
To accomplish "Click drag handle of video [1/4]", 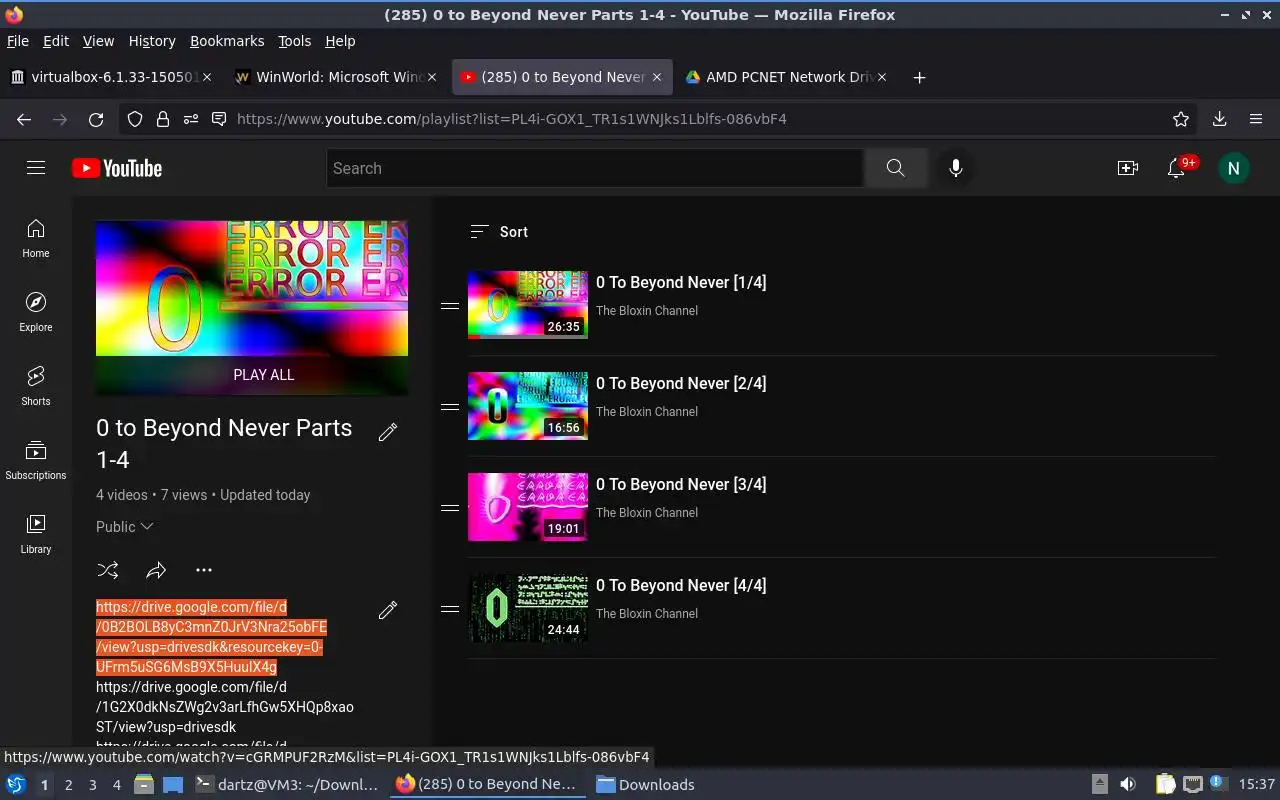I will (x=450, y=305).
